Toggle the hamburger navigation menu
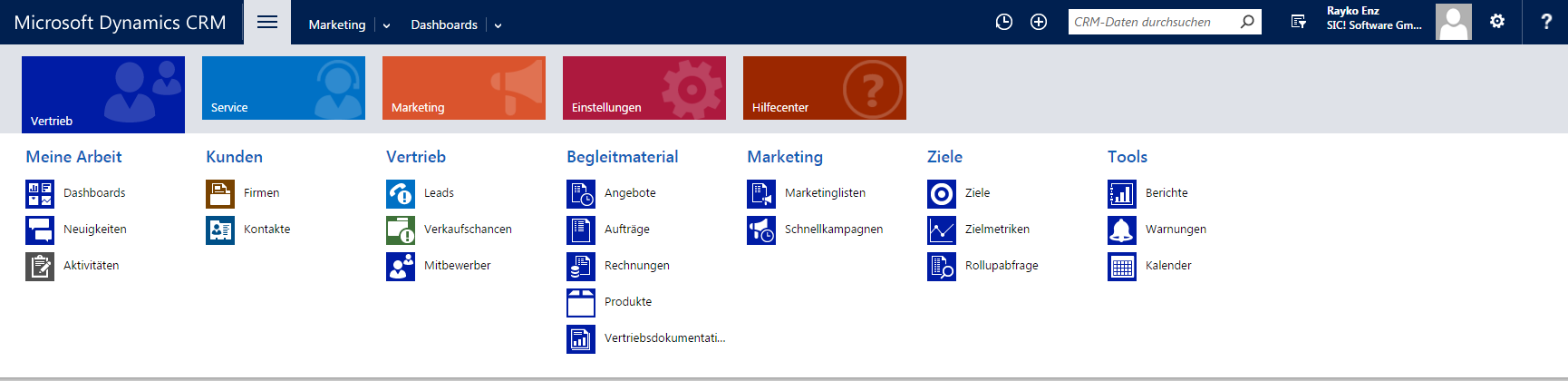Image resolution: width=1568 pixels, height=381 pixels. tap(267, 22)
